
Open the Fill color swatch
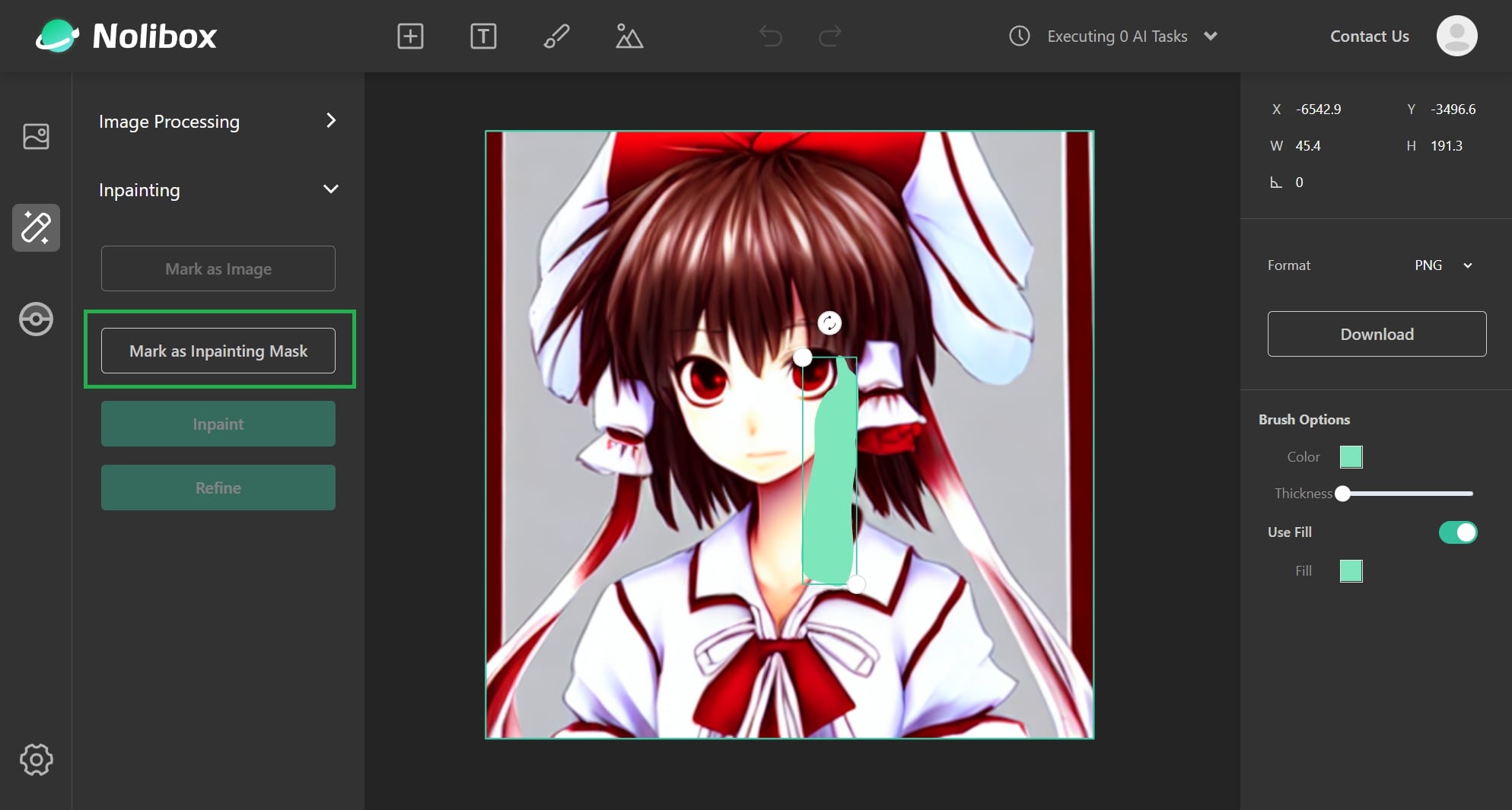tap(1351, 571)
